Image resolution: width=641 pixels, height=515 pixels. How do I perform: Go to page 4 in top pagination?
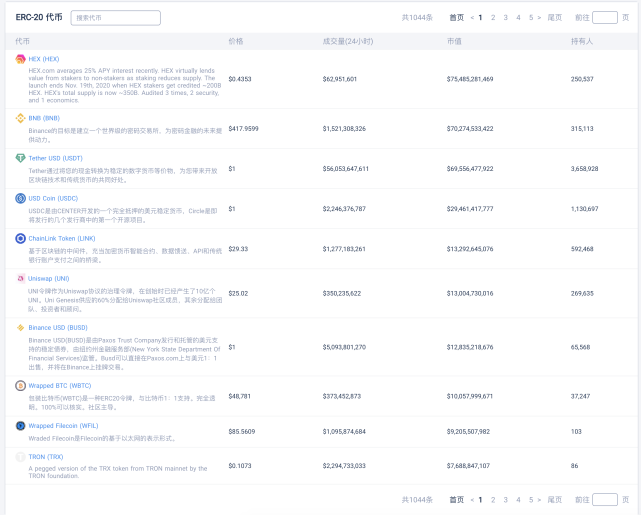point(518,18)
